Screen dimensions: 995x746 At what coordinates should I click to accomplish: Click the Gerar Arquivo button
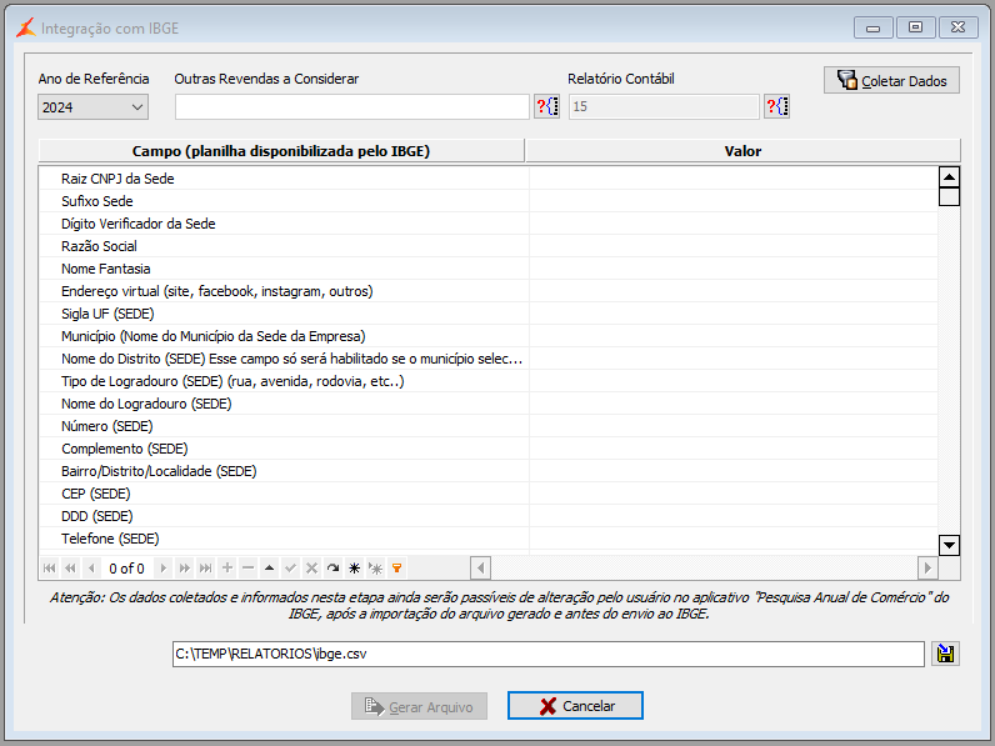coord(419,706)
